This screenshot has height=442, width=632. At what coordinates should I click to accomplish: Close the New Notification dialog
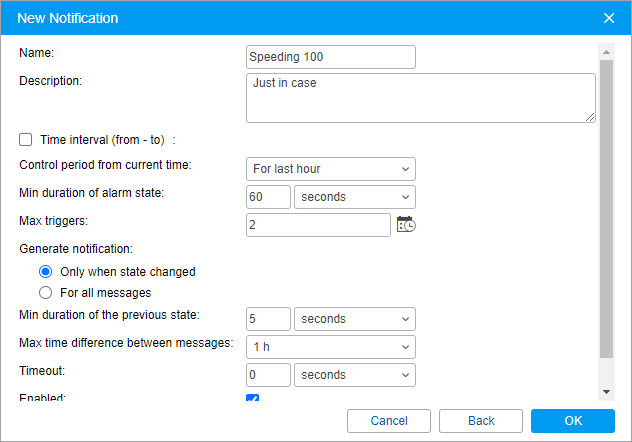pyautogui.click(x=609, y=18)
